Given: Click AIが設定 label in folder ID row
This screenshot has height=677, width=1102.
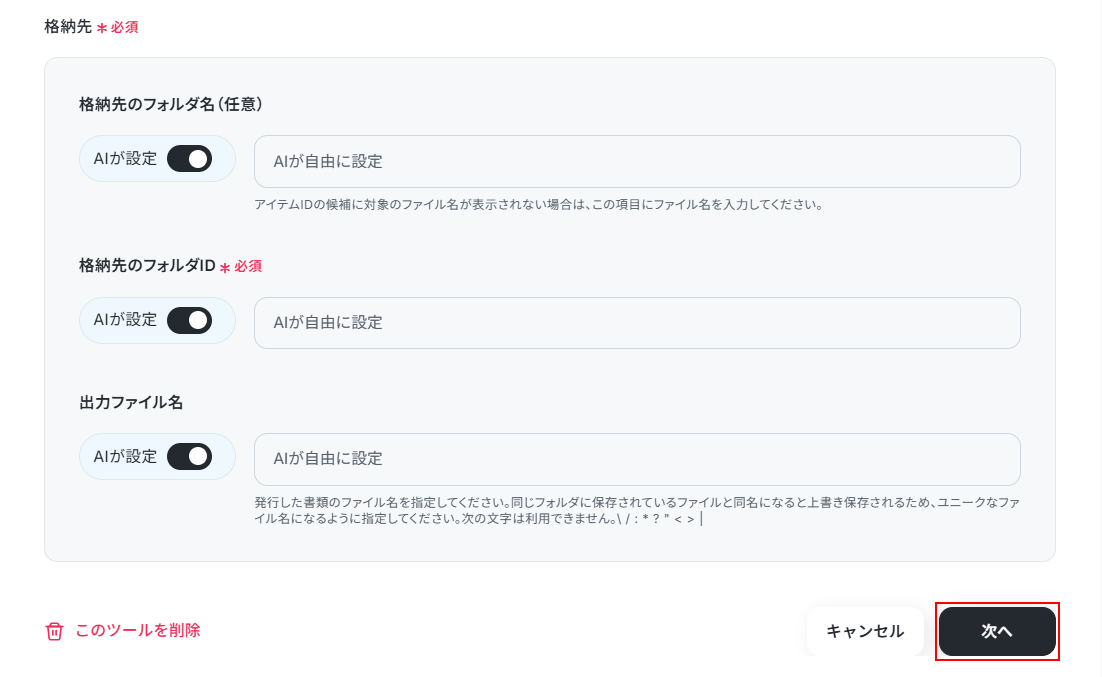Looking at the screenshot, I should pos(125,320).
